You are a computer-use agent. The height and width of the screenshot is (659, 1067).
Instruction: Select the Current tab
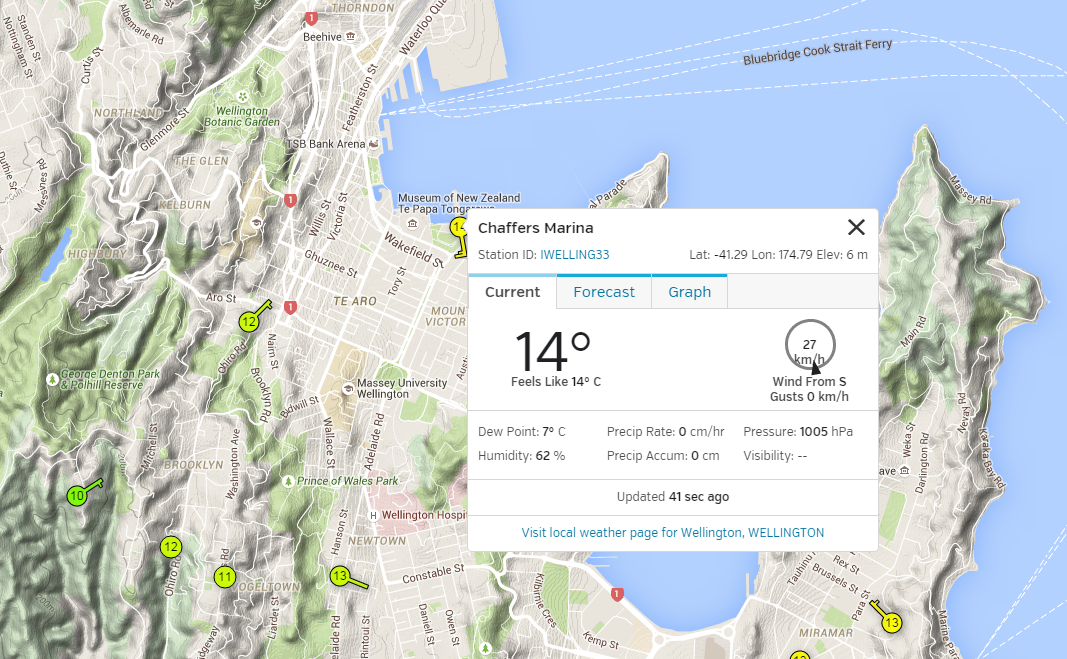pyautogui.click(x=512, y=292)
